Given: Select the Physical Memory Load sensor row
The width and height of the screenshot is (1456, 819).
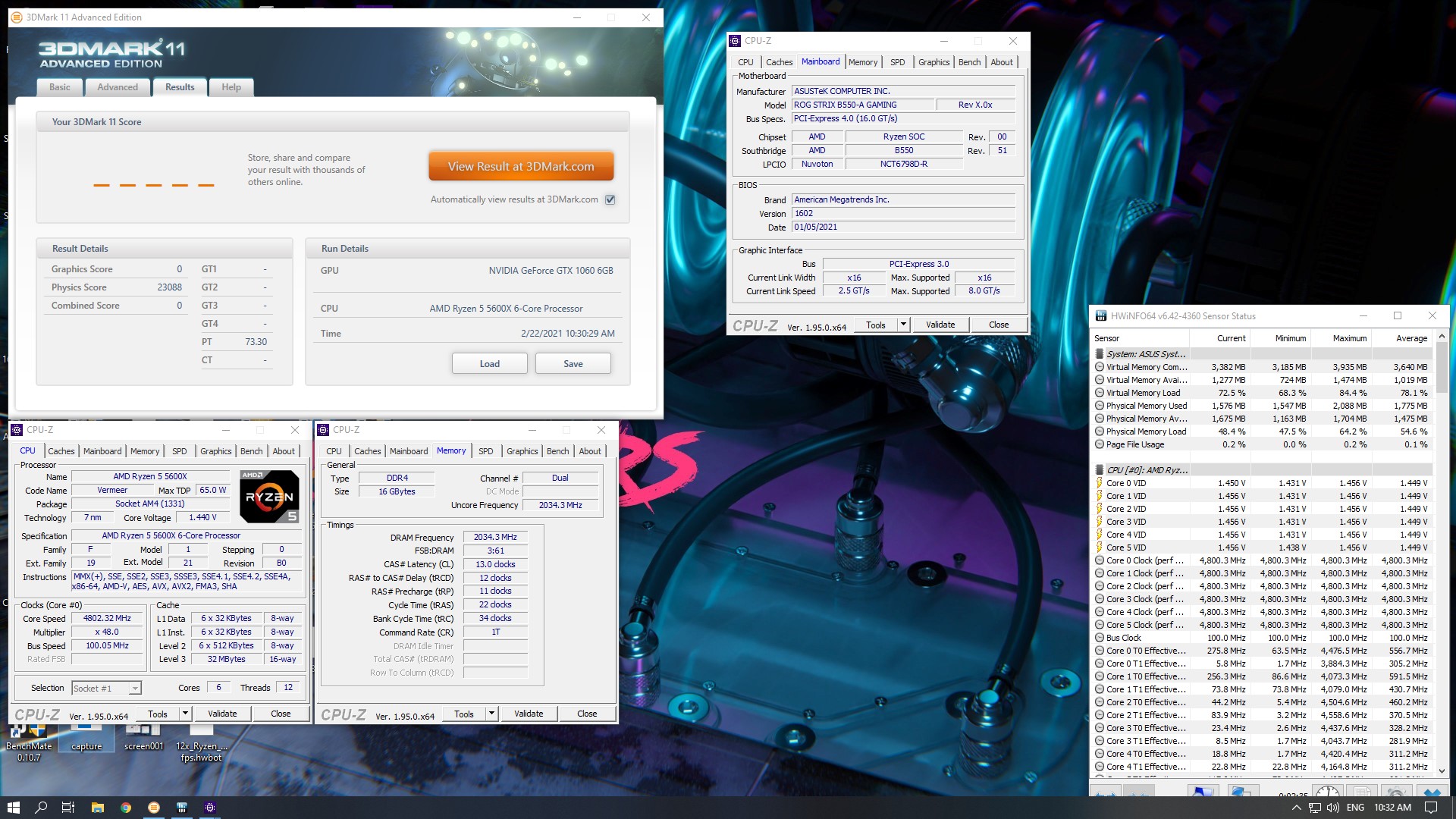Looking at the screenshot, I should (1262, 431).
